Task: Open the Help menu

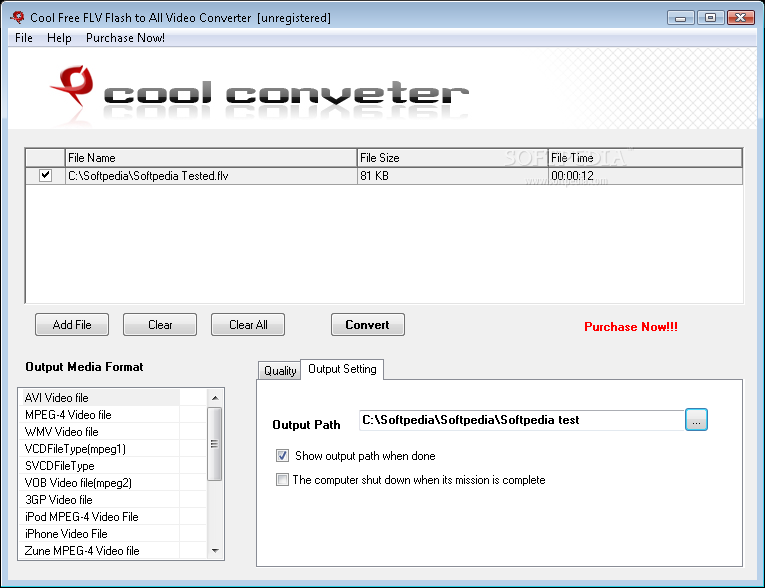Action: tap(59, 38)
